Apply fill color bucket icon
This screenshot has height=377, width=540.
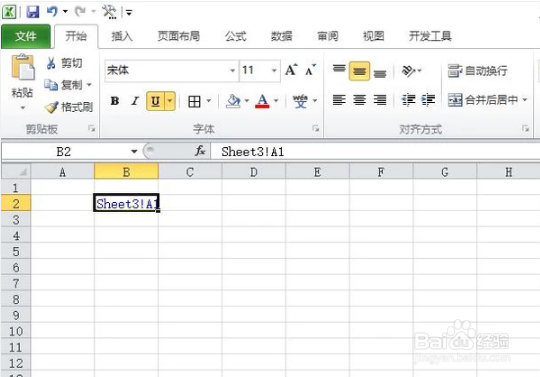click(233, 101)
